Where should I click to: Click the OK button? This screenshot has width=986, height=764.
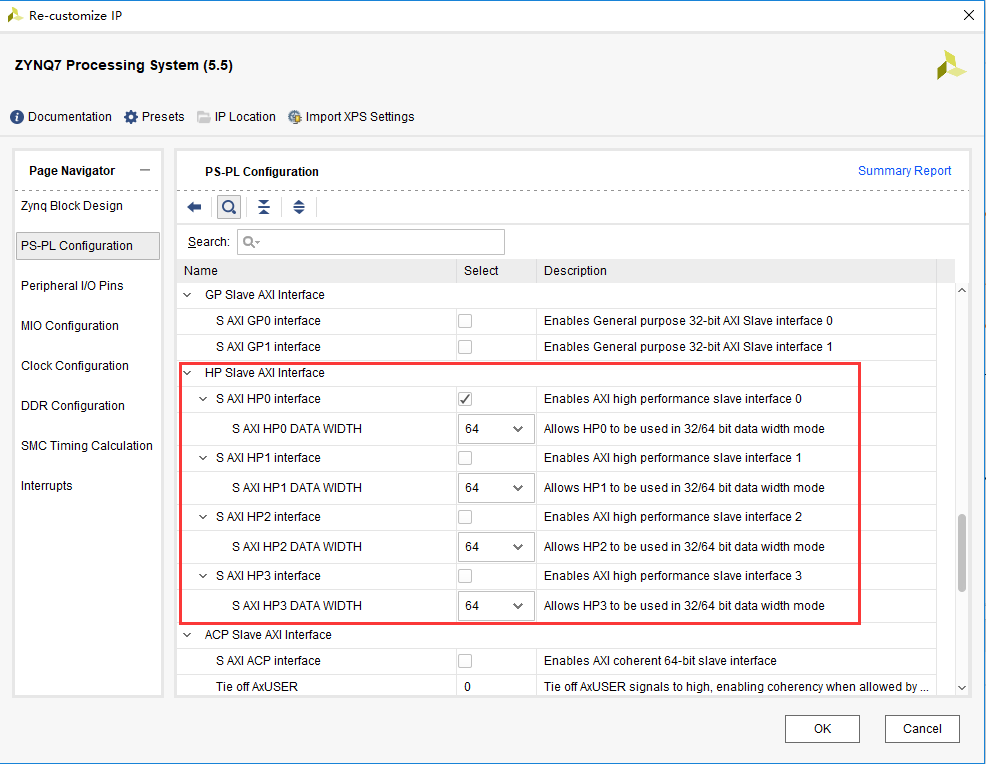(x=822, y=729)
